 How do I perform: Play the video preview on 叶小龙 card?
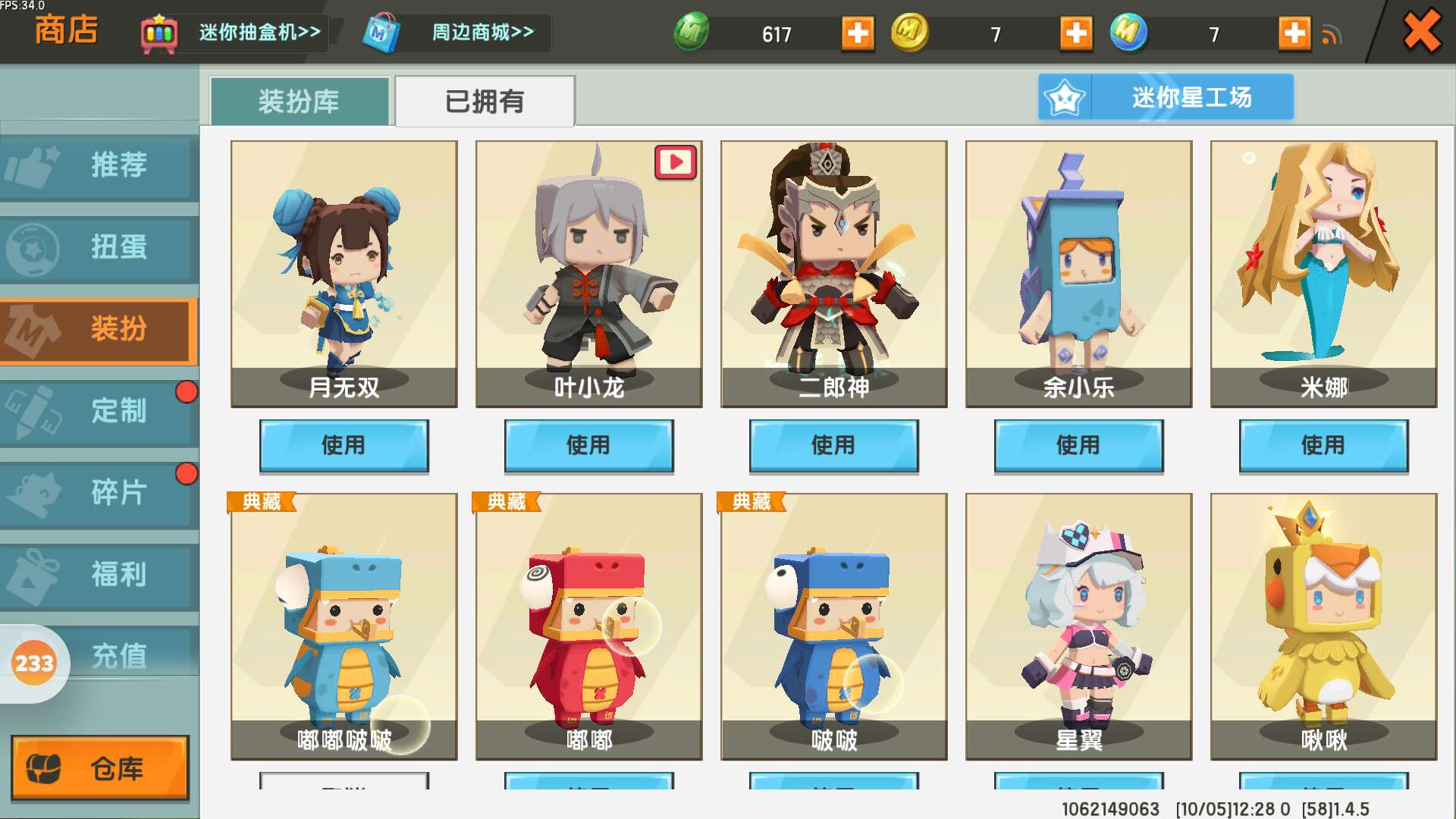pyautogui.click(x=676, y=162)
